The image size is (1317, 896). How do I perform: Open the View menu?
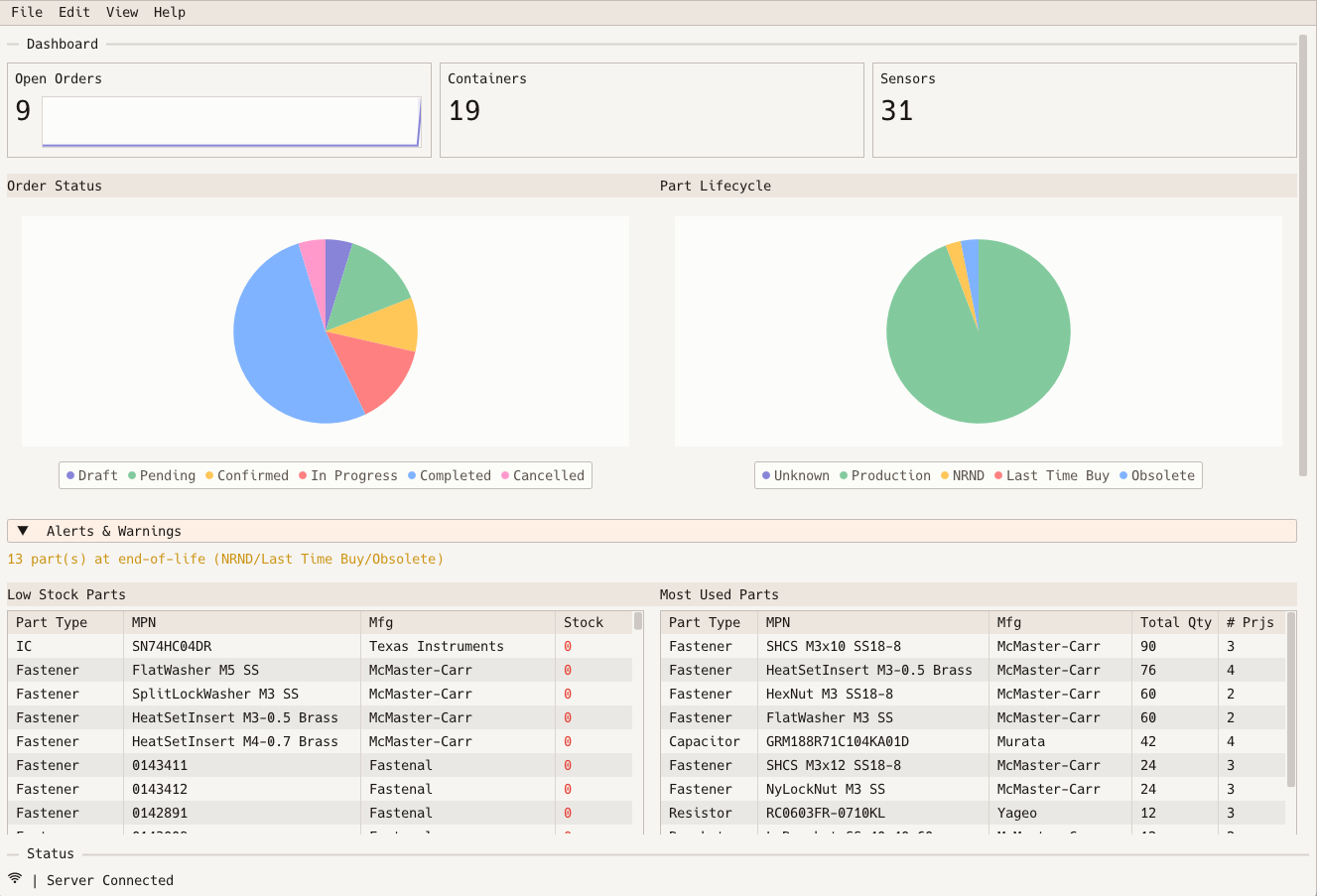(122, 12)
